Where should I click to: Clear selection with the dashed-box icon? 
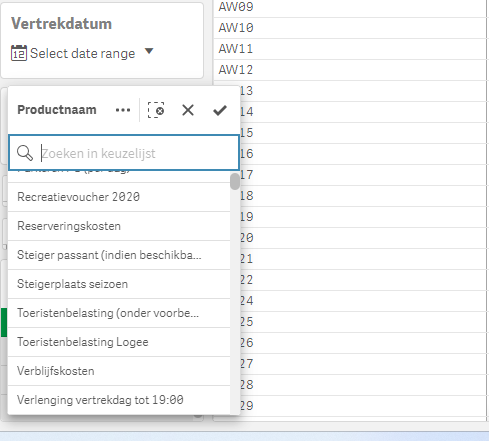point(156,110)
